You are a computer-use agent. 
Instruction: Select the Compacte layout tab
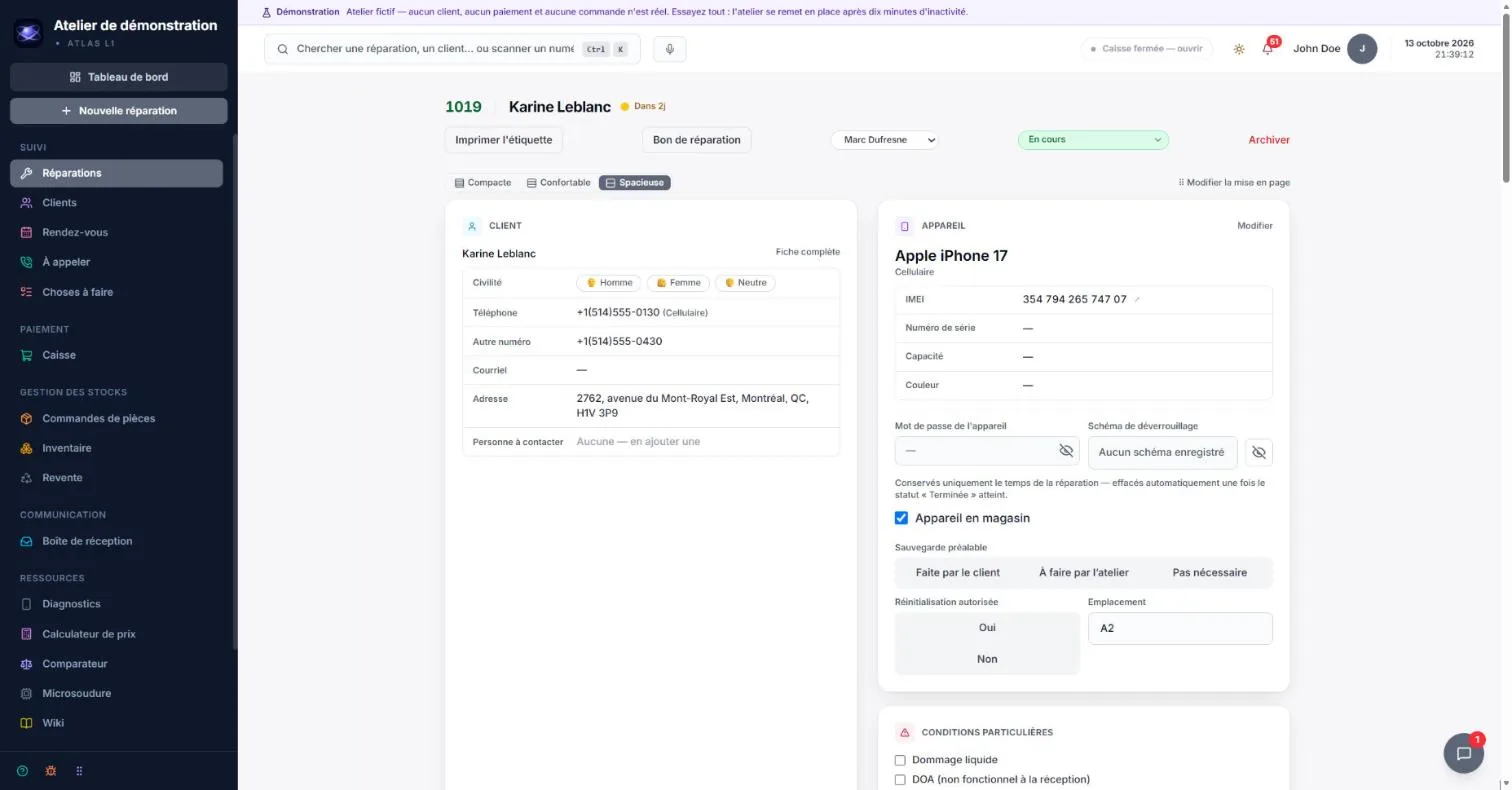click(x=483, y=183)
